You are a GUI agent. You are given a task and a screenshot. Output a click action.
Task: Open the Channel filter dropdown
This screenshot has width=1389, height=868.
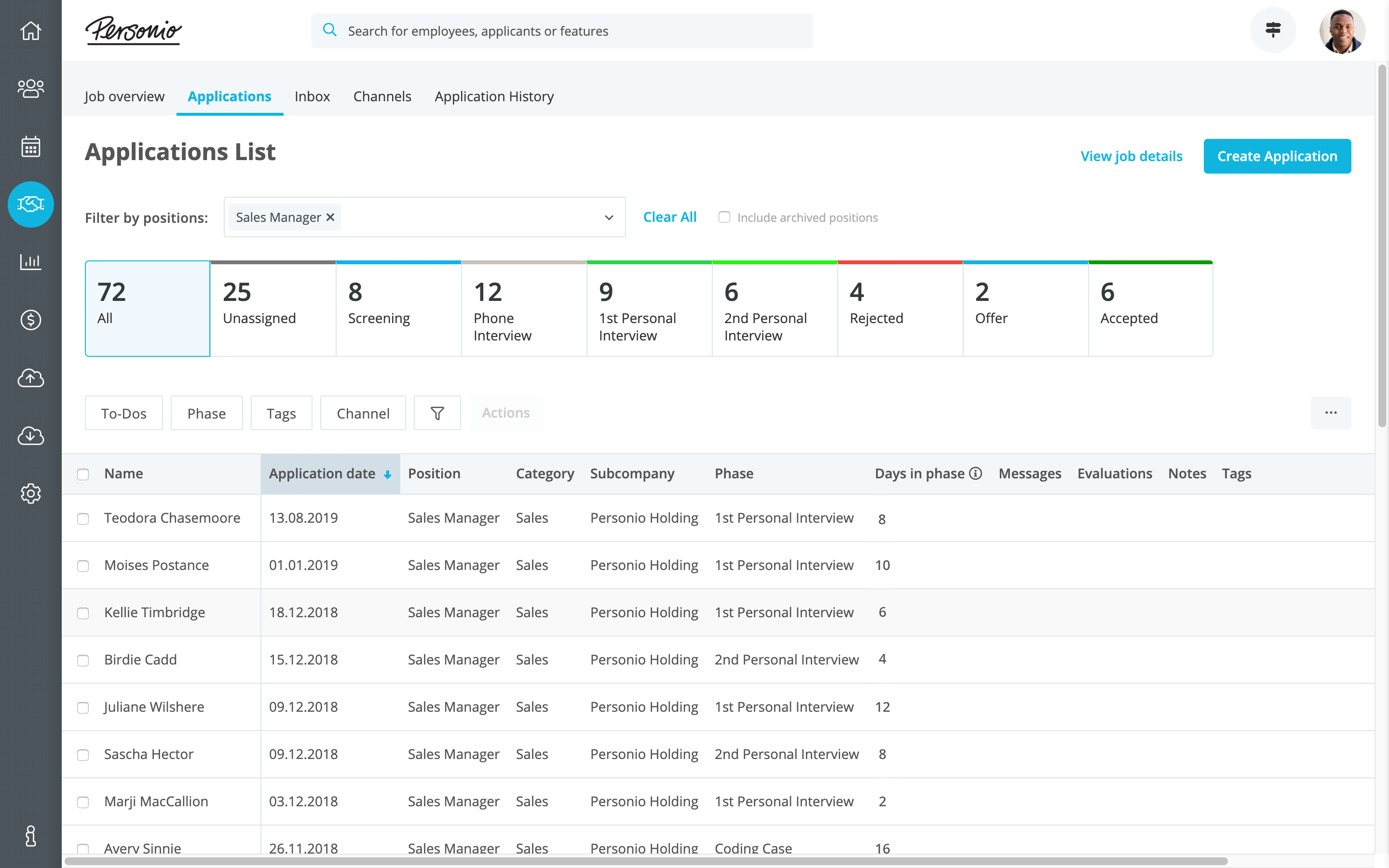(363, 413)
